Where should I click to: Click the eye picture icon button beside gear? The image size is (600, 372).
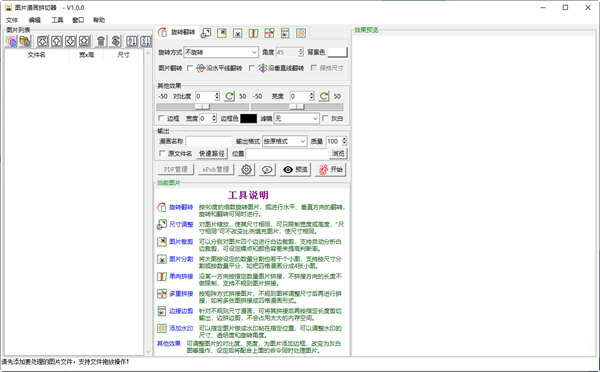[267, 170]
